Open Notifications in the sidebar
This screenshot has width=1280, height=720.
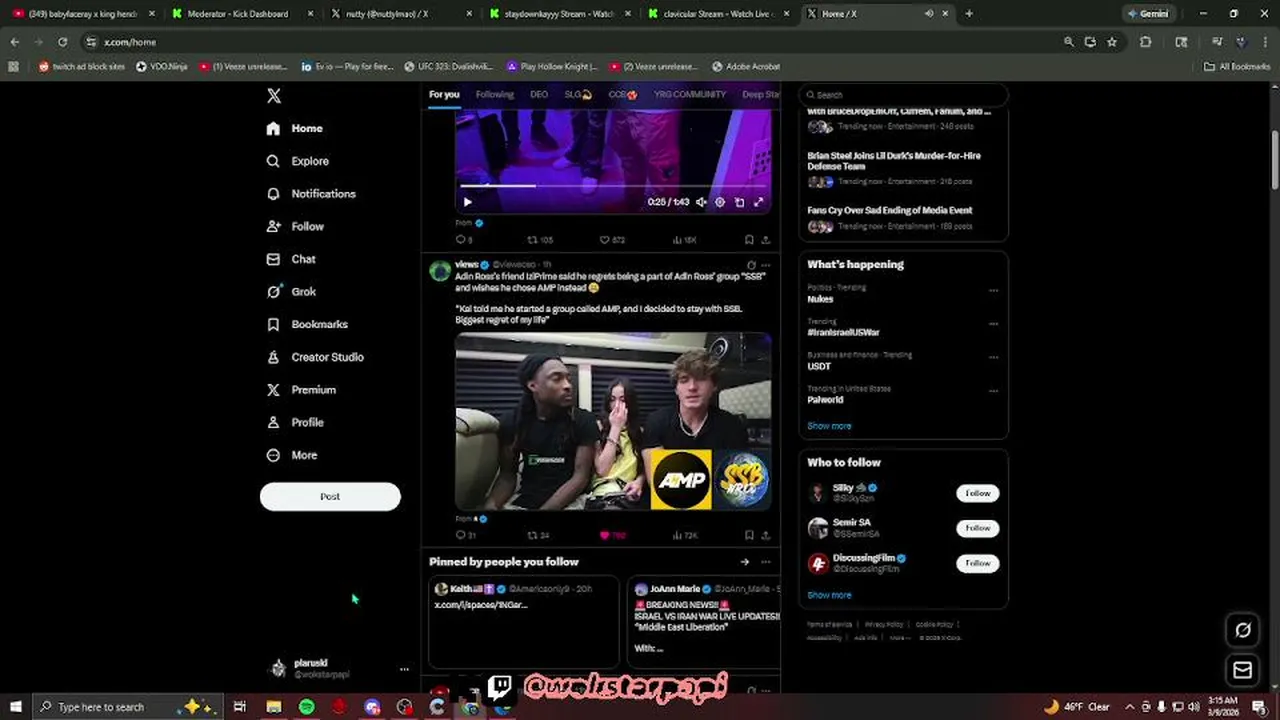point(311,194)
